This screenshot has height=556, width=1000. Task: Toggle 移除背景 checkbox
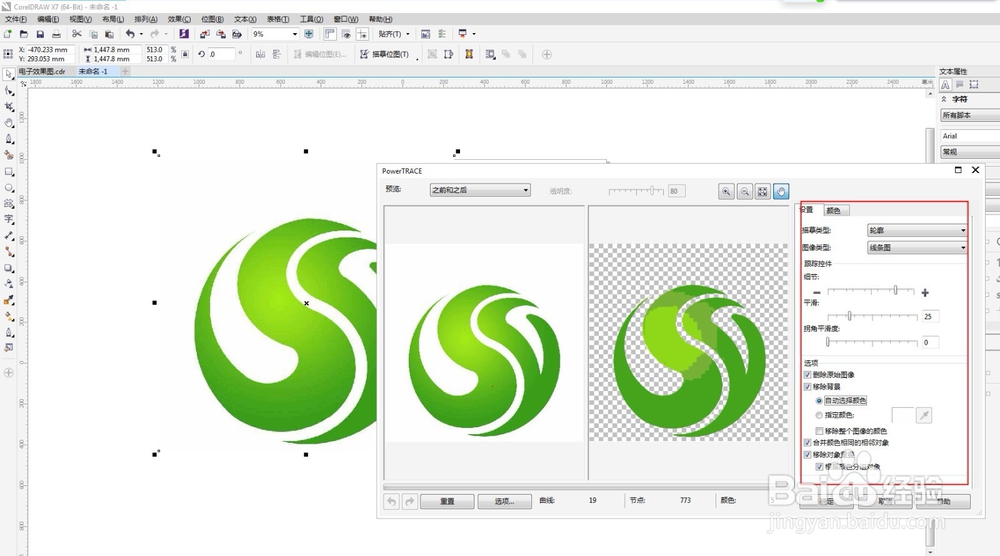807,387
